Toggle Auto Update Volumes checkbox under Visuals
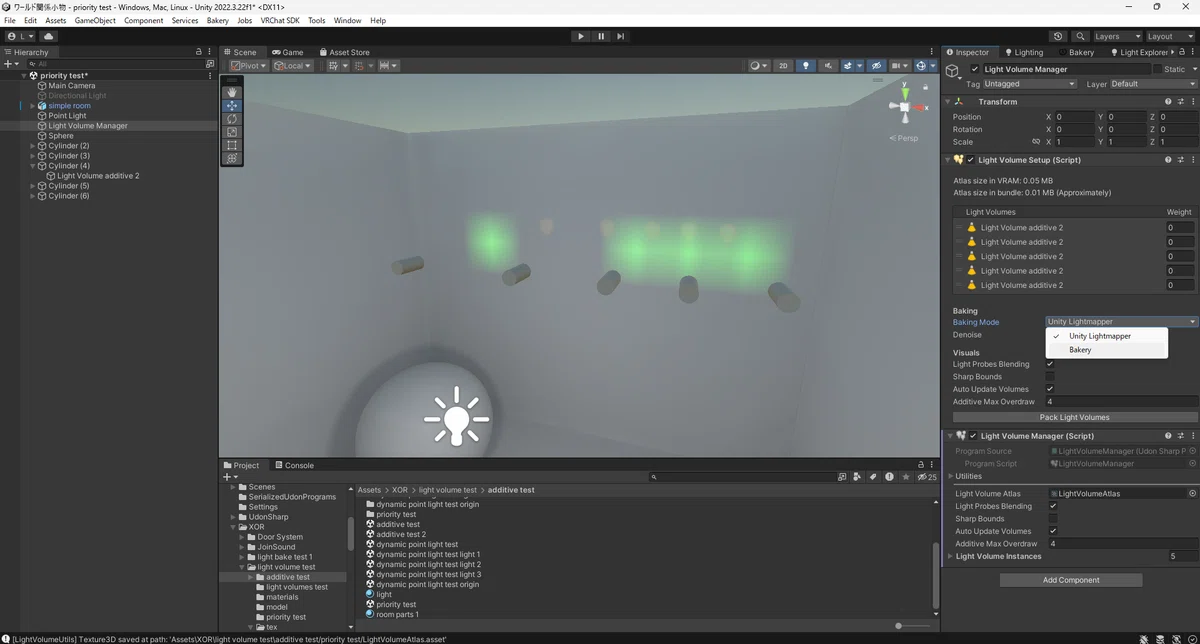This screenshot has height=644, width=1200. tap(1050, 389)
